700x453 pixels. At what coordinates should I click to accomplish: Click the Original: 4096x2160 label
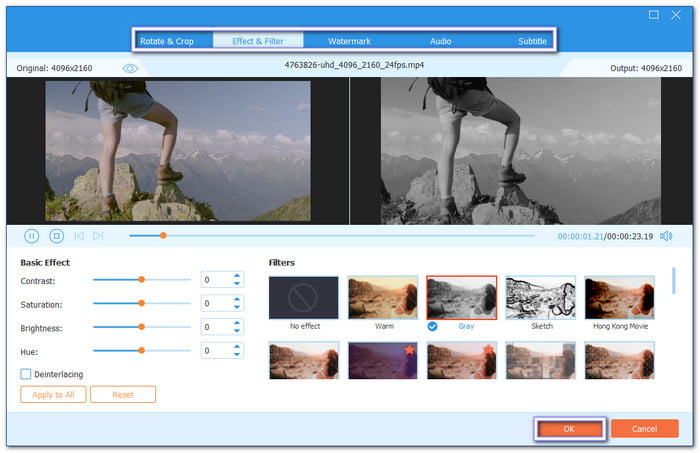[x=54, y=68]
